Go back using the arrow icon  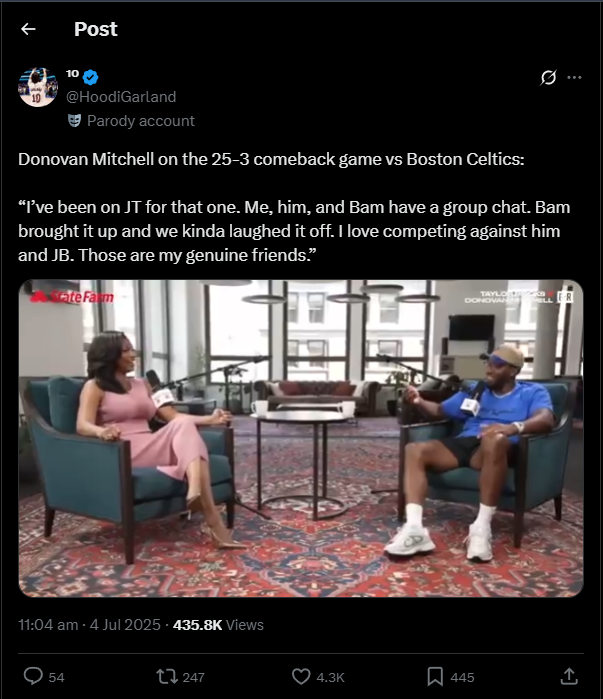tap(28, 29)
